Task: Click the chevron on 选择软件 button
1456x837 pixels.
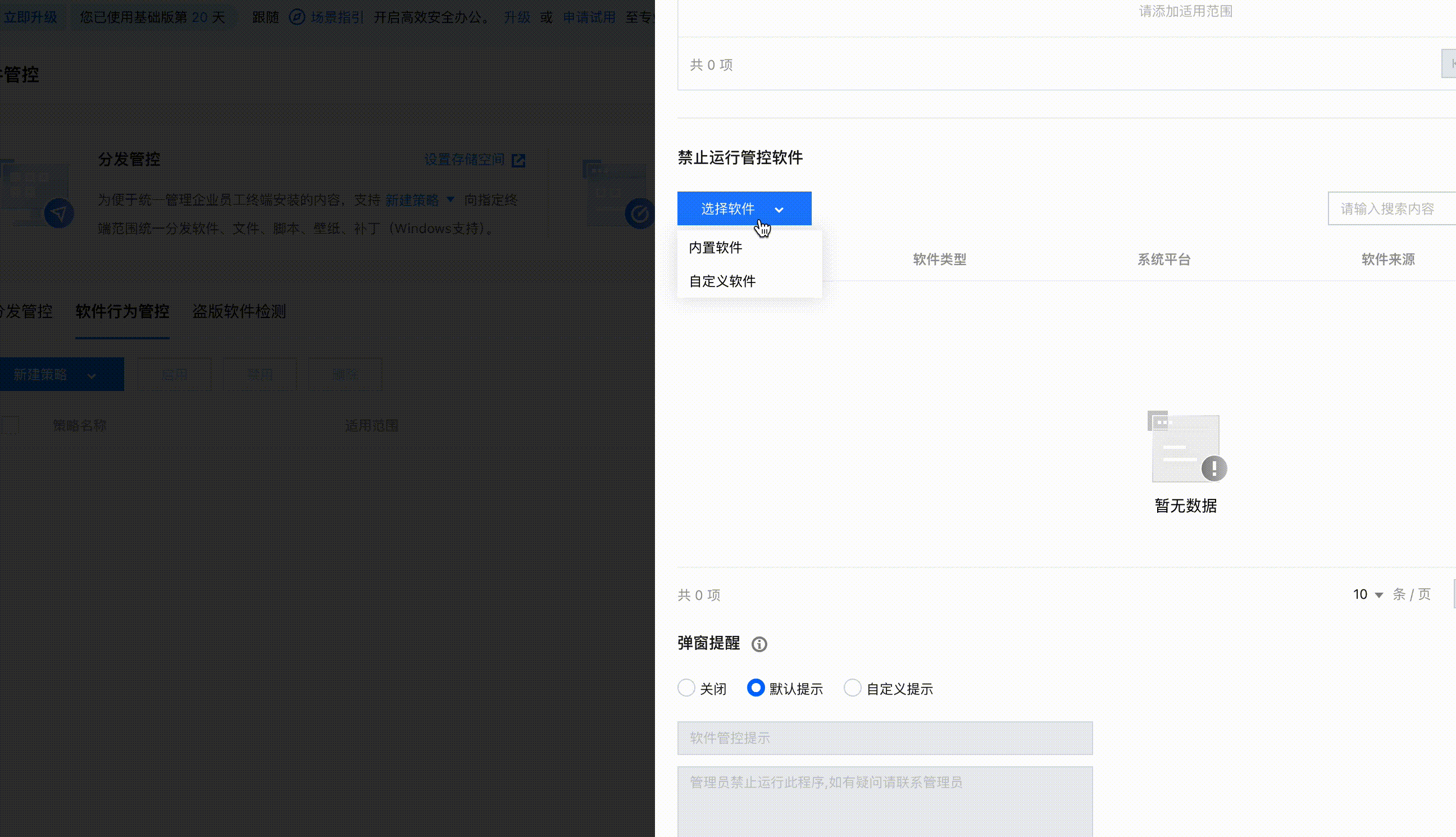Action: click(x=779, y=209)
